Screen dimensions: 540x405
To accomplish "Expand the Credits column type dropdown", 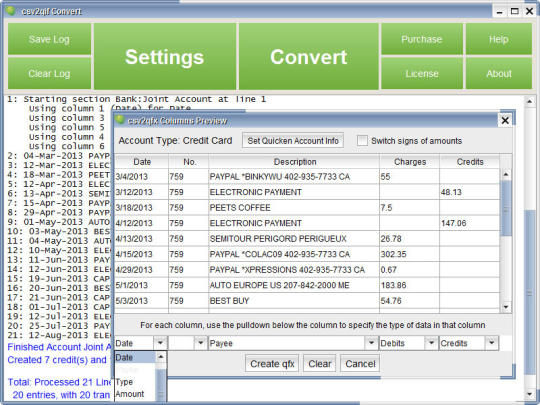I will point(491,343).
